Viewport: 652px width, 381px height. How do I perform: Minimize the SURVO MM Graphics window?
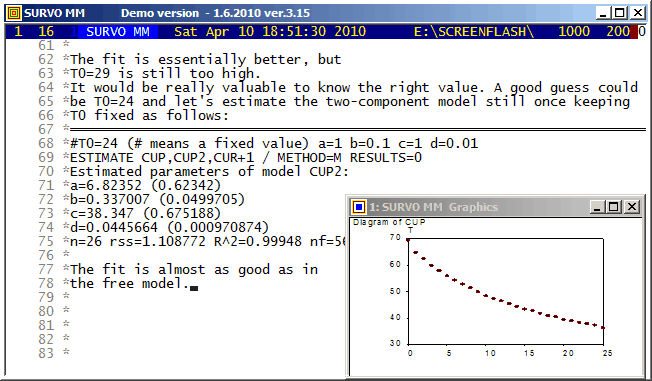pos(597,207)
